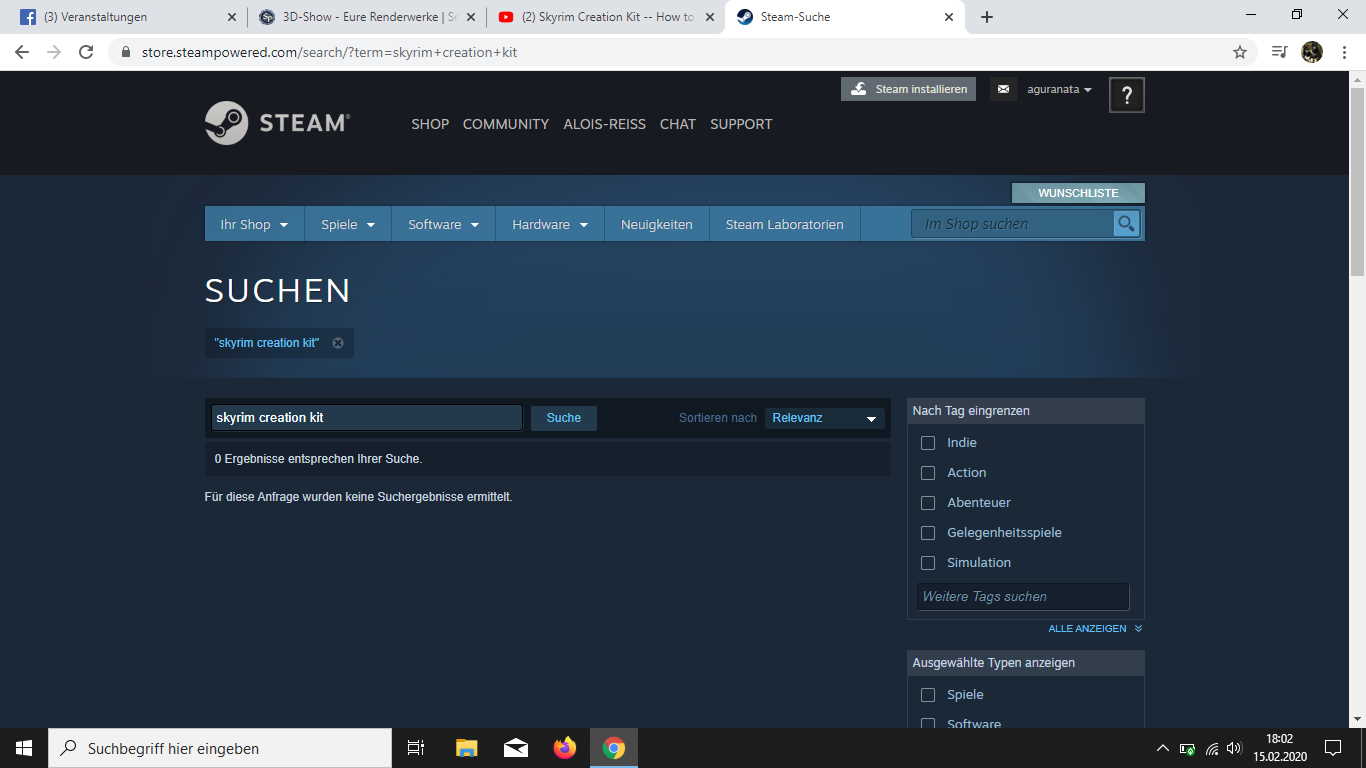Reload the page in Chrome

[86, 52]
